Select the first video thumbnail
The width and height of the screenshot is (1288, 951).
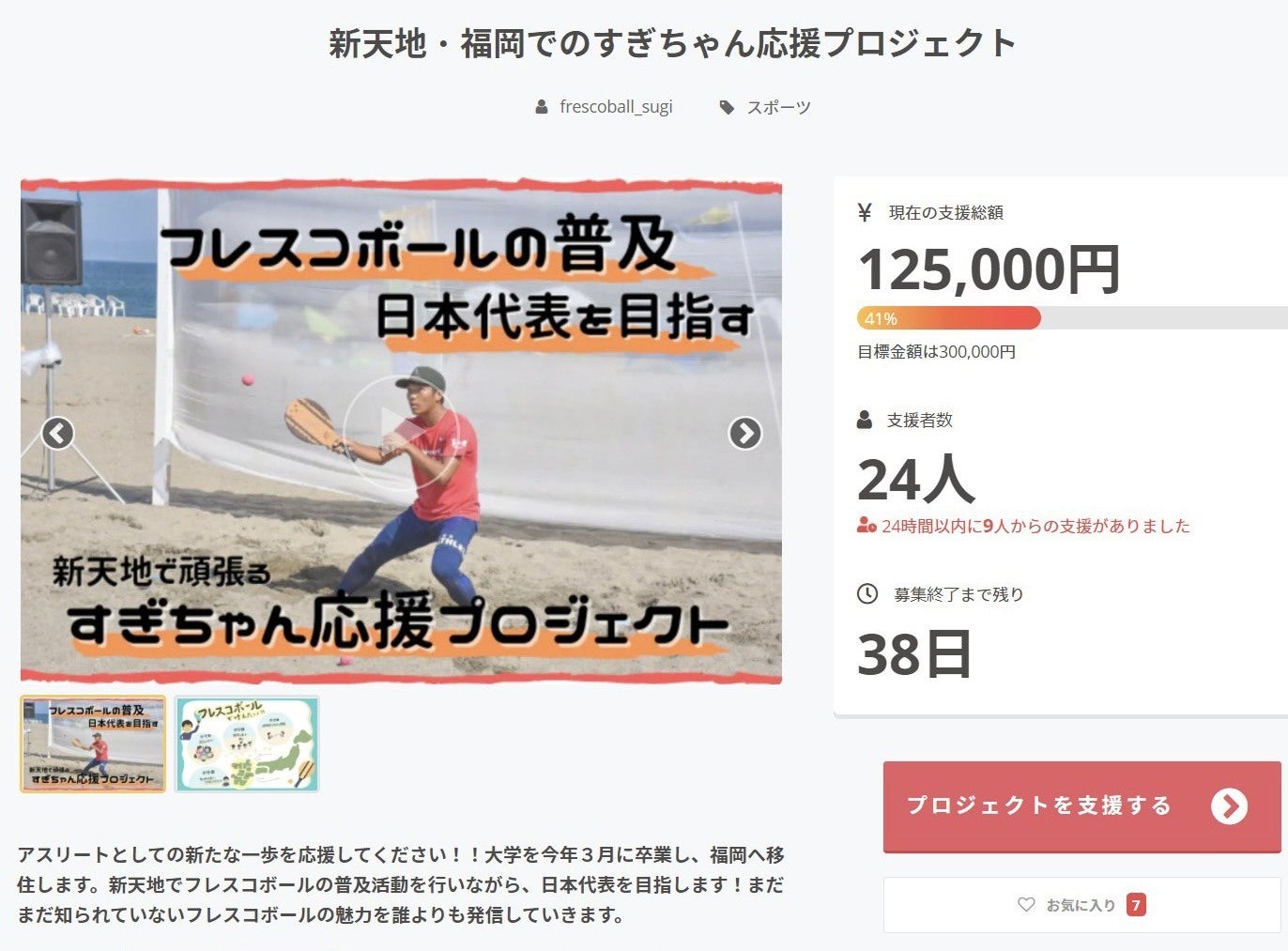pyautogui.click(x=93, y=744)
